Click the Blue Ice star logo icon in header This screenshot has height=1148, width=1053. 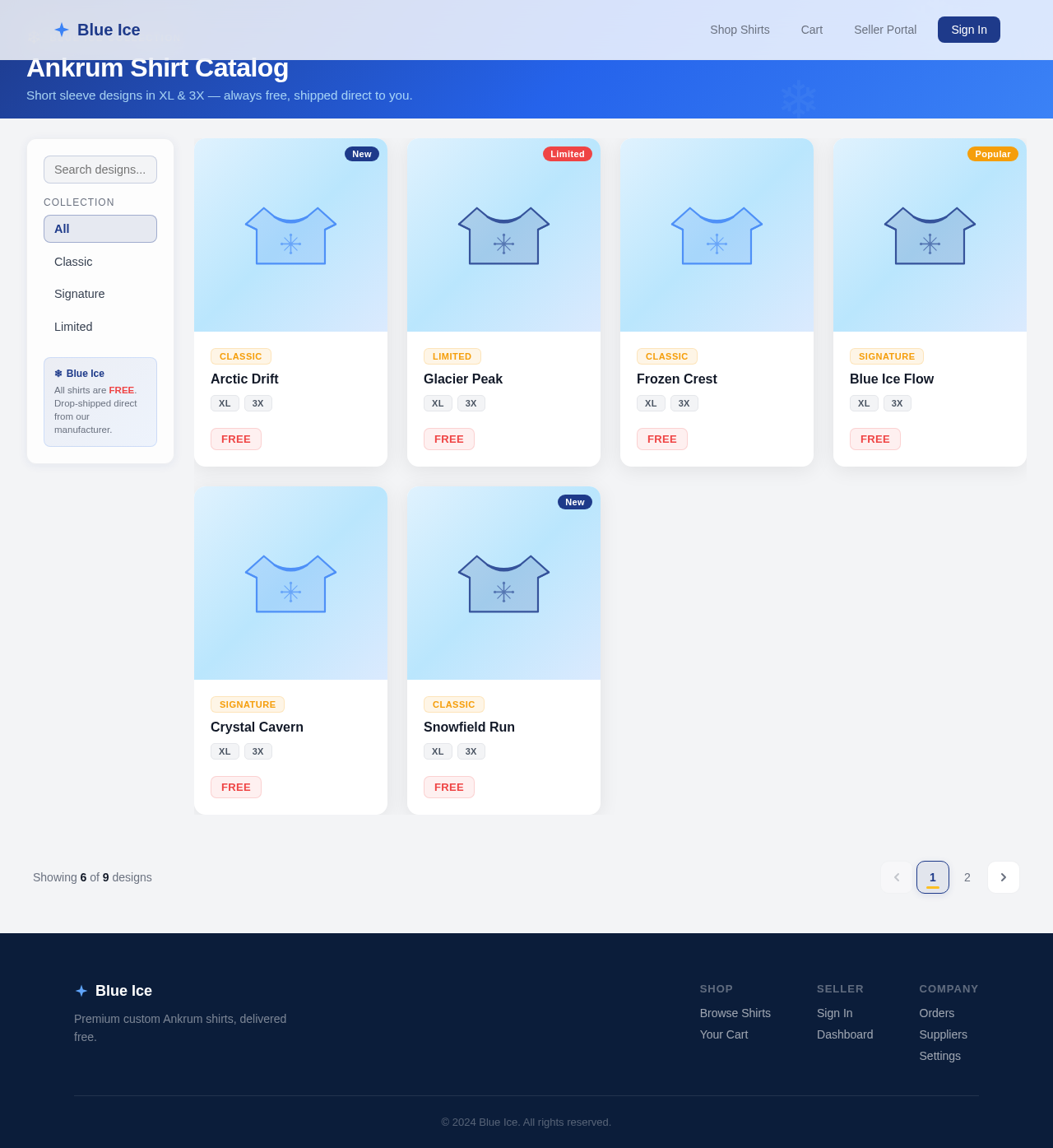click(x=62, y=30)
